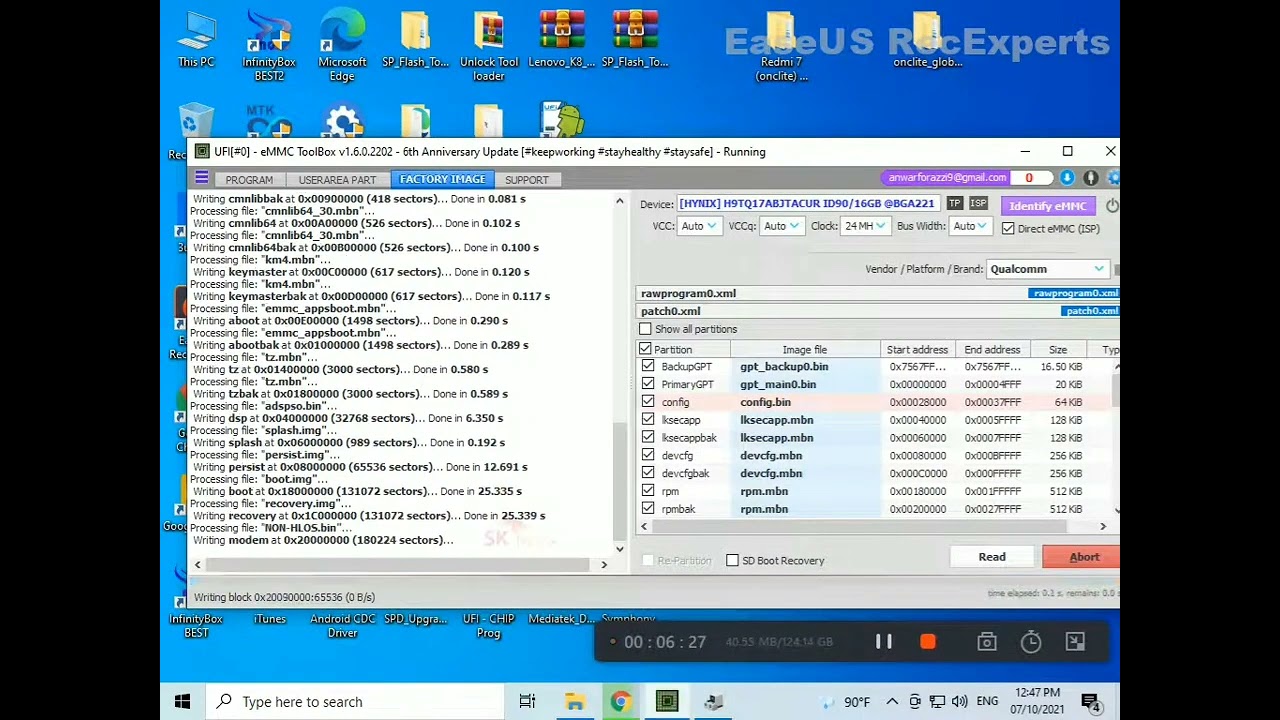Take a screenshot with recorder camera icon
Screen dimensions: 1280x720
click(987, 642)
